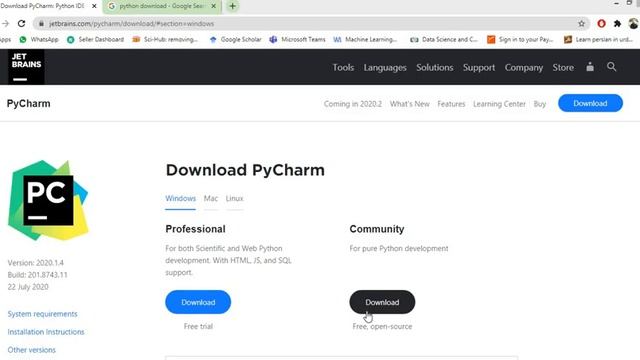Close the Download PyCharm tab
Screen dimensions: 640x360
click(94, 6)
